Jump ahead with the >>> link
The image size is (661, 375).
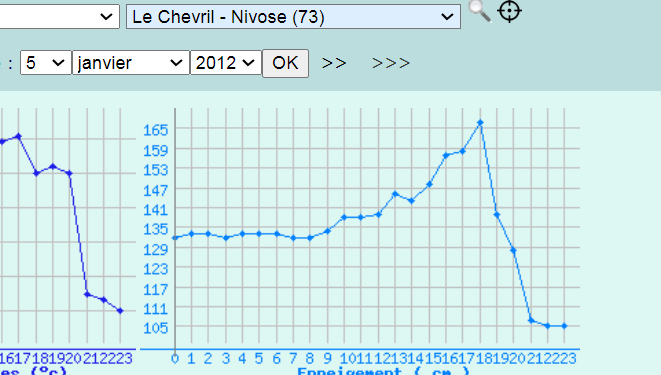(391, 63)
